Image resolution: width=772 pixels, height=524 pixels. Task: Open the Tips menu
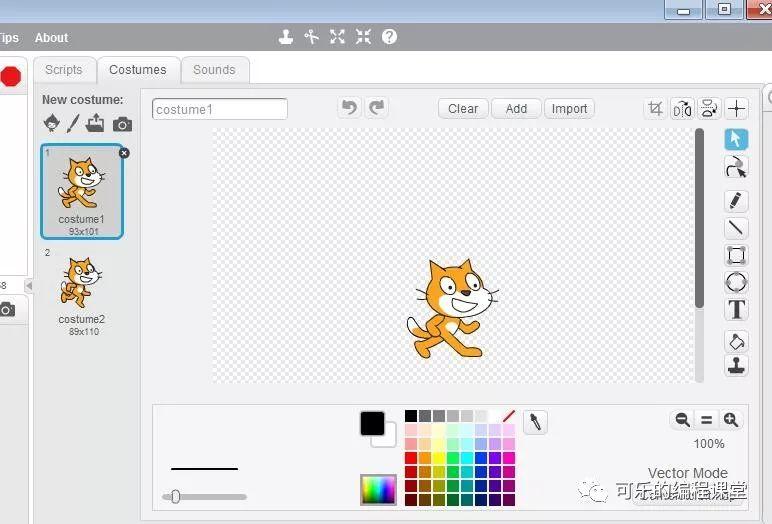coord(8,37)
